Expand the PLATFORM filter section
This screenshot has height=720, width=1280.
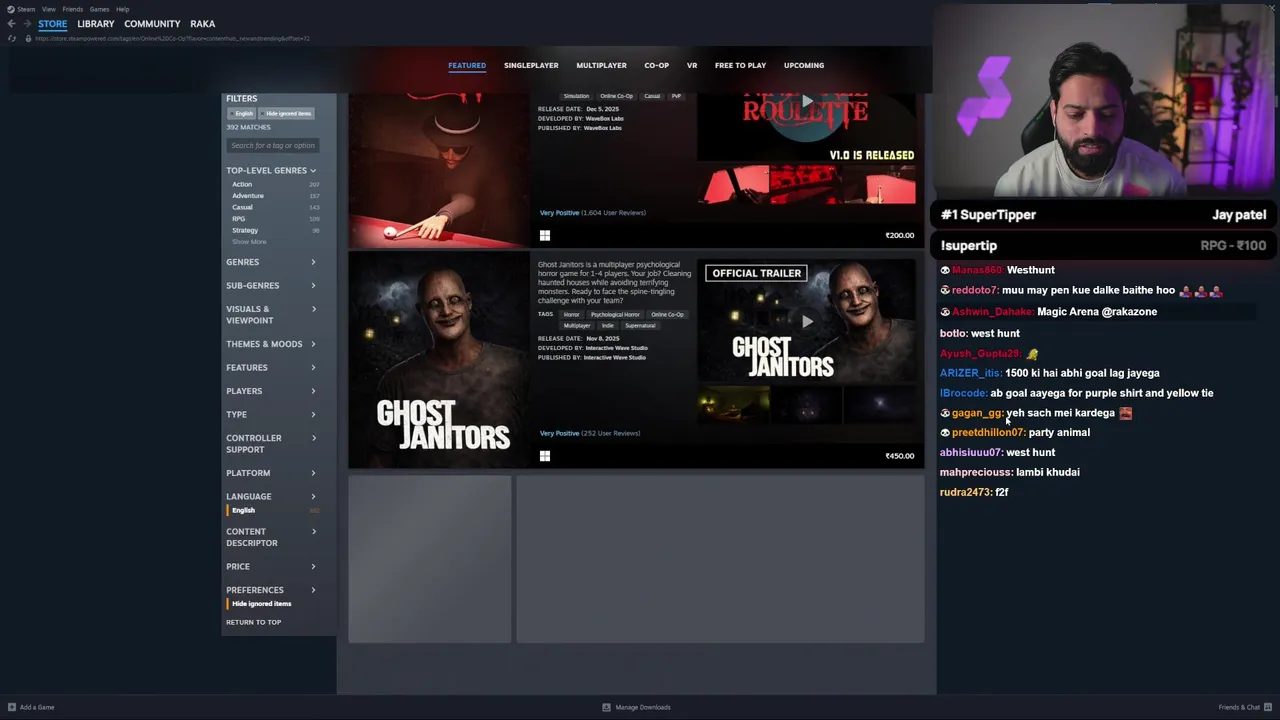[x=271, y=473]
